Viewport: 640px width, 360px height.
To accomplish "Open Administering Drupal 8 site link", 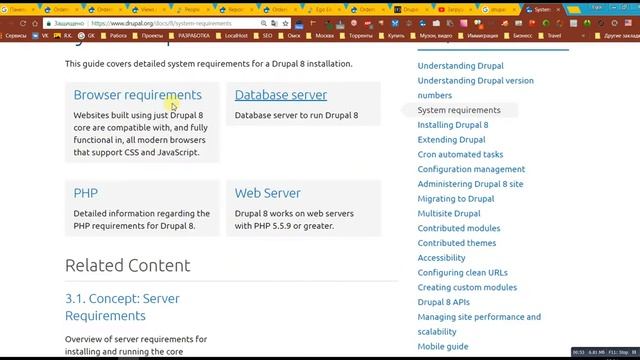I will coord(470,184).
